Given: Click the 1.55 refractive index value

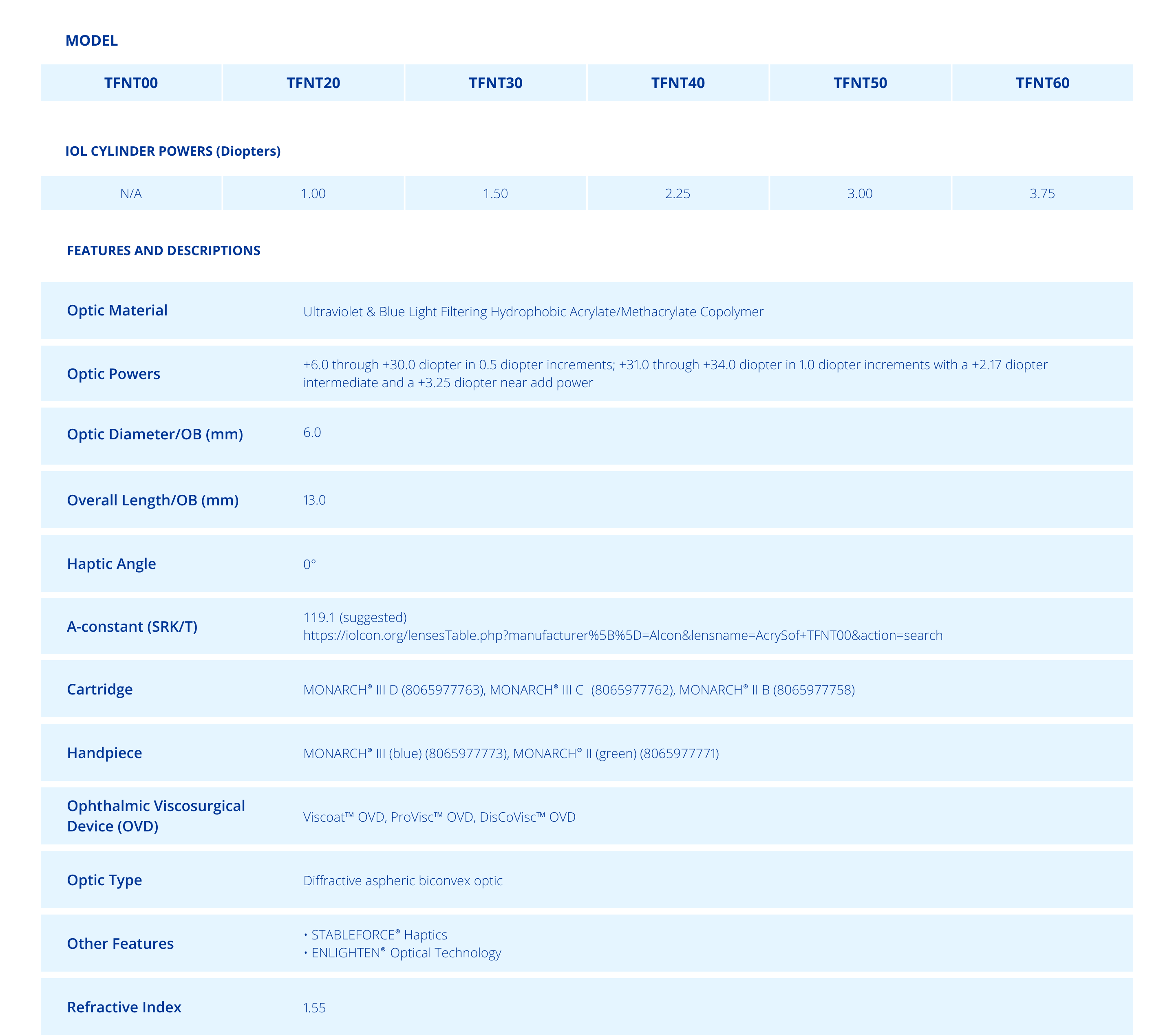Looking at the screenshot, I should (314, 1008).
